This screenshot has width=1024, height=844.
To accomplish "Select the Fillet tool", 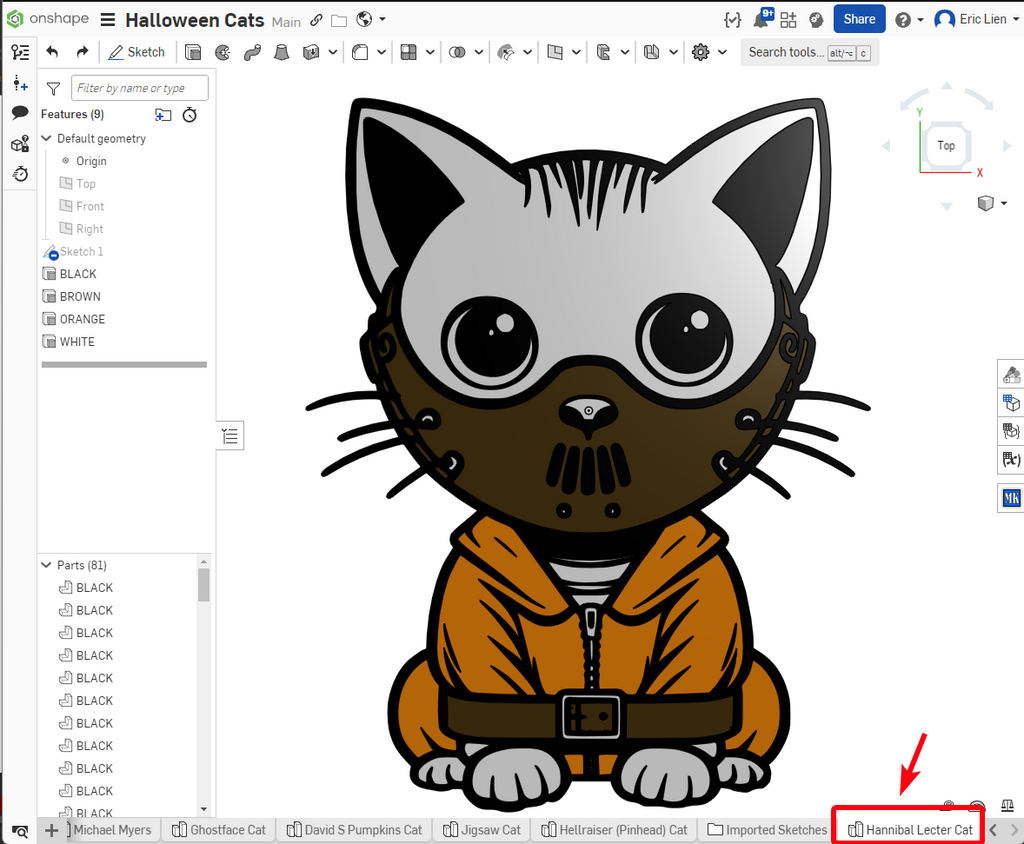I will coord(360,52).
